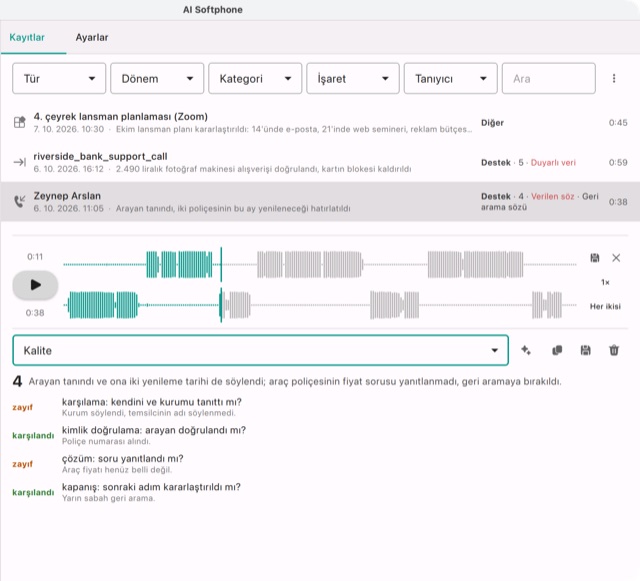Seek in the upper waveform track
Image resolution: width=640 pixels, height=581 pixels.
tap(320, 264)
